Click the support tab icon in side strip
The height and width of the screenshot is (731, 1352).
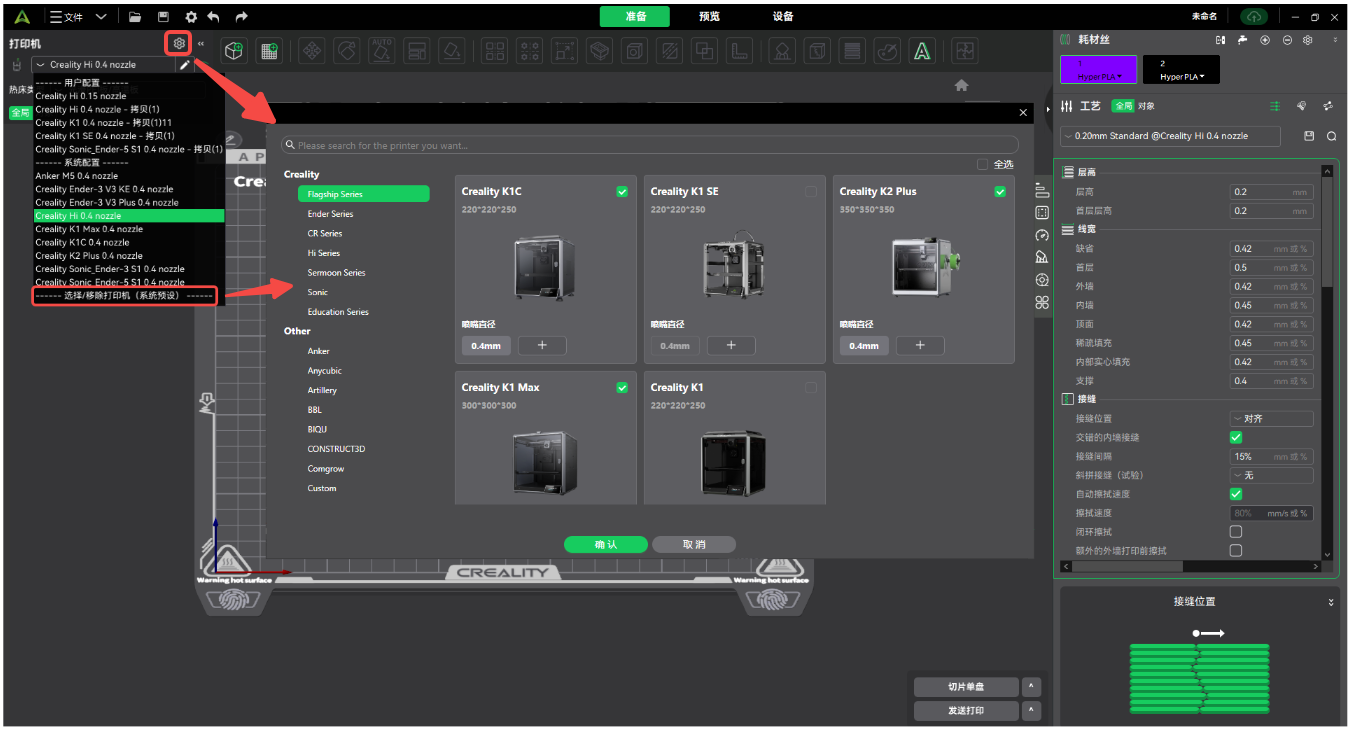pos(1042,257)
